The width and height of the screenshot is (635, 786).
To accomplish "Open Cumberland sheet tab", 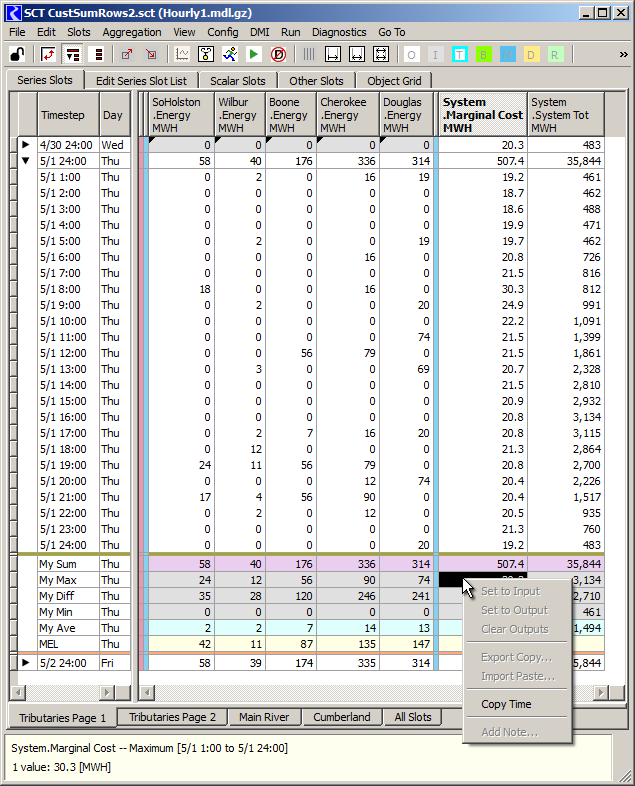I will [x=342, y=717].
